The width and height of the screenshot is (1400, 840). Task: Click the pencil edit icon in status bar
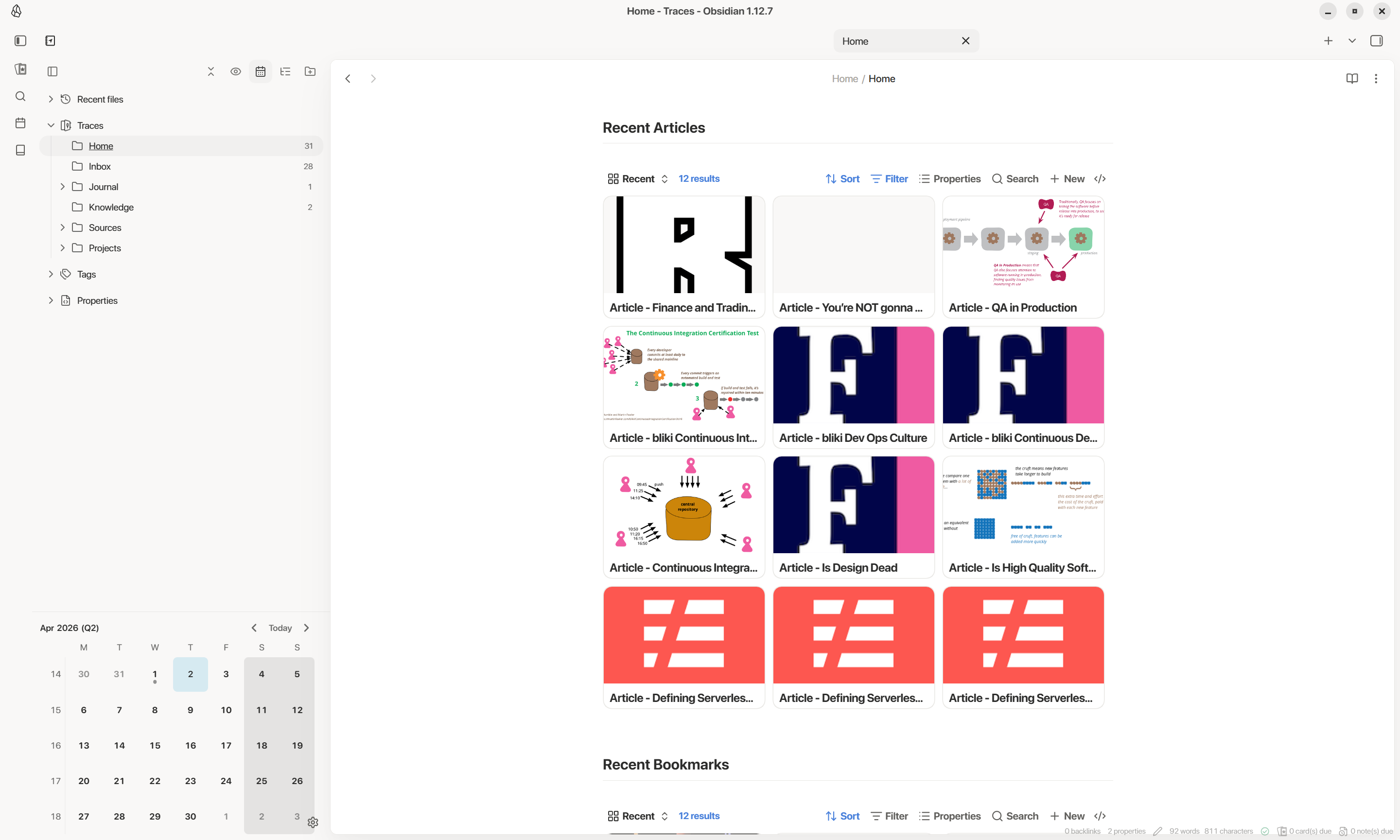[1158, 831]
